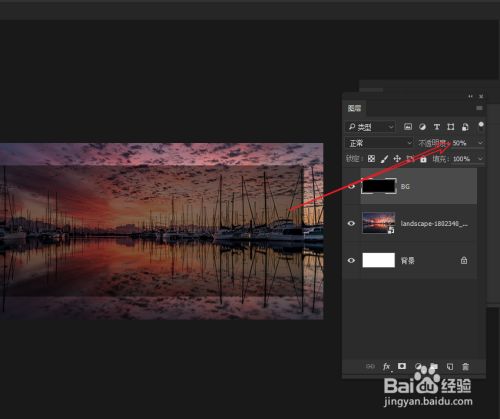
Task: Click the 不透明度 opacity label
Action: tap(432, 143)
